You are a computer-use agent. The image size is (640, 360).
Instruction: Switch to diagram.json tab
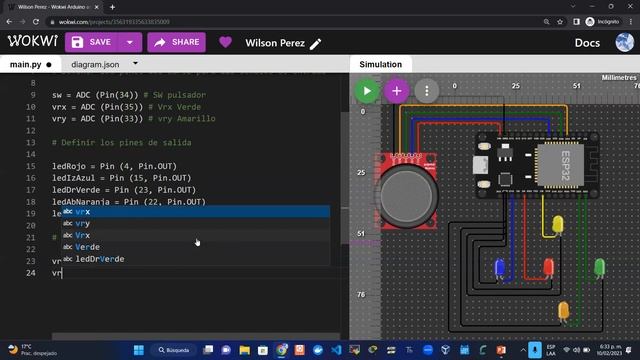(x=95, y=64)
